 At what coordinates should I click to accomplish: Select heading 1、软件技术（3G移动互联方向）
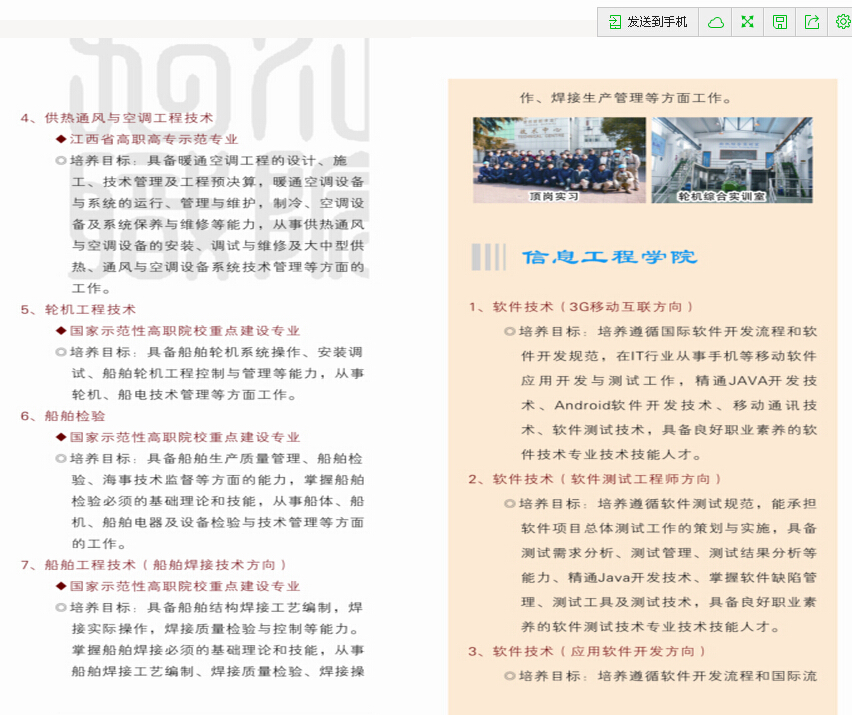[581, 307]
